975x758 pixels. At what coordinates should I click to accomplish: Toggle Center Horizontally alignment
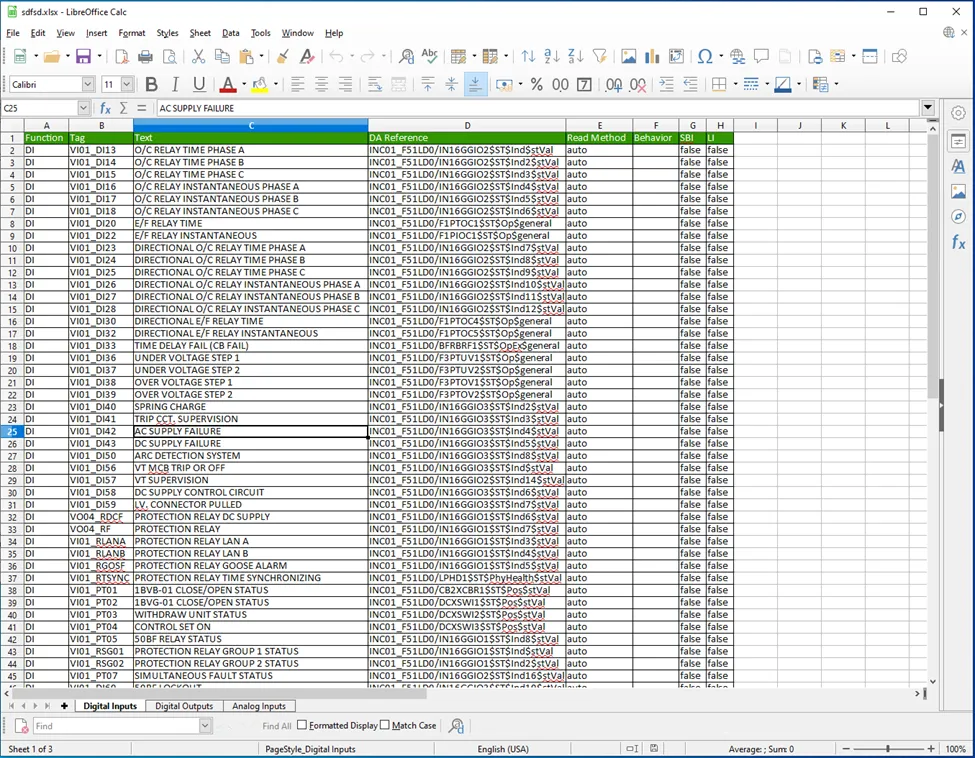[321, 85]
